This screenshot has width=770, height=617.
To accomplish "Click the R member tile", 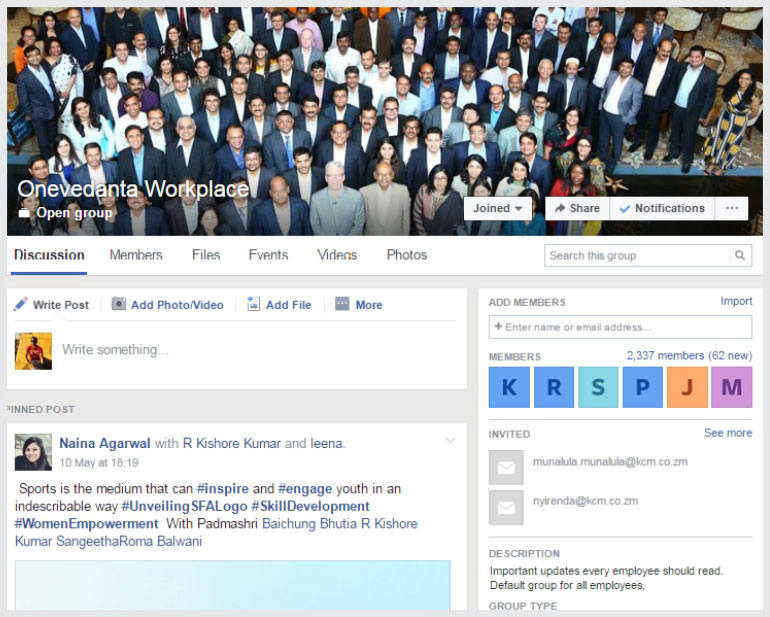I will pos(554,387).
